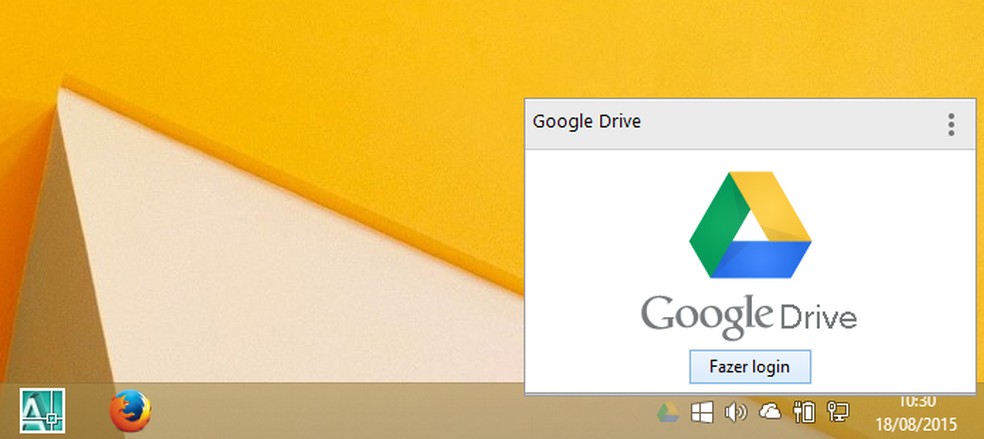Screen dimensions: 984x439
Task: Click the Google Drive triangle logo
Action: click(x=750, y=225)
